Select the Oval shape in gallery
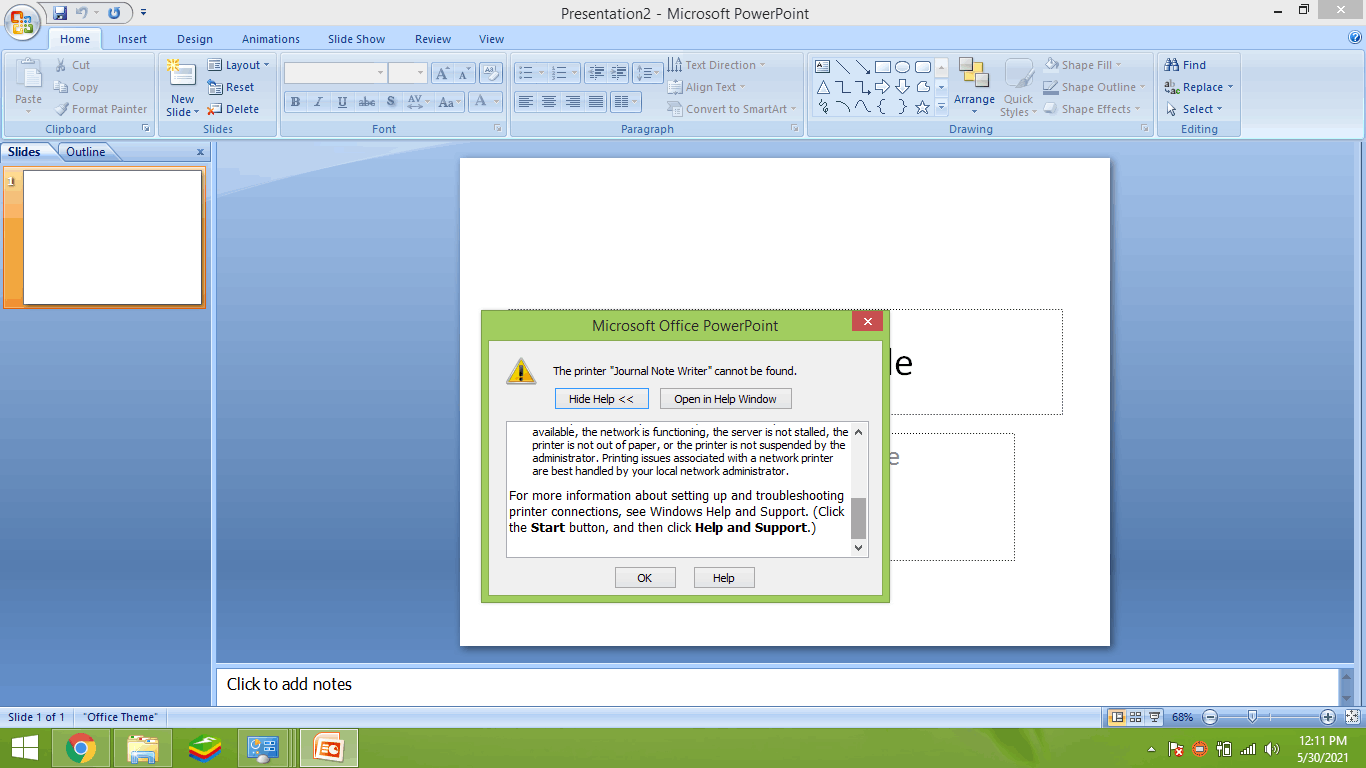Viewport: 1366px width, 768px height. 902,67
